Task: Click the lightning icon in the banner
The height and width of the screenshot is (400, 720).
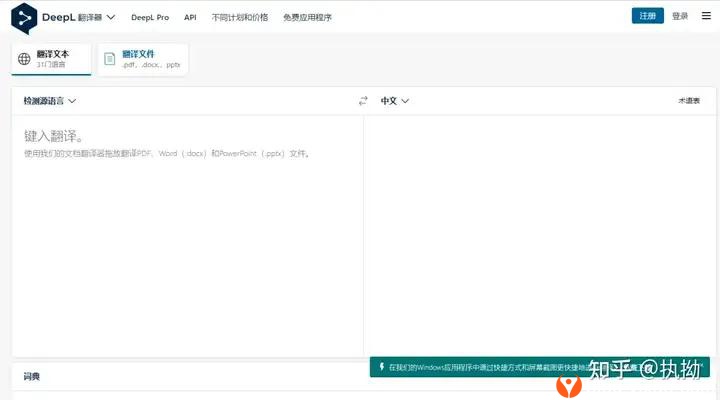Action: coord(381,367)
